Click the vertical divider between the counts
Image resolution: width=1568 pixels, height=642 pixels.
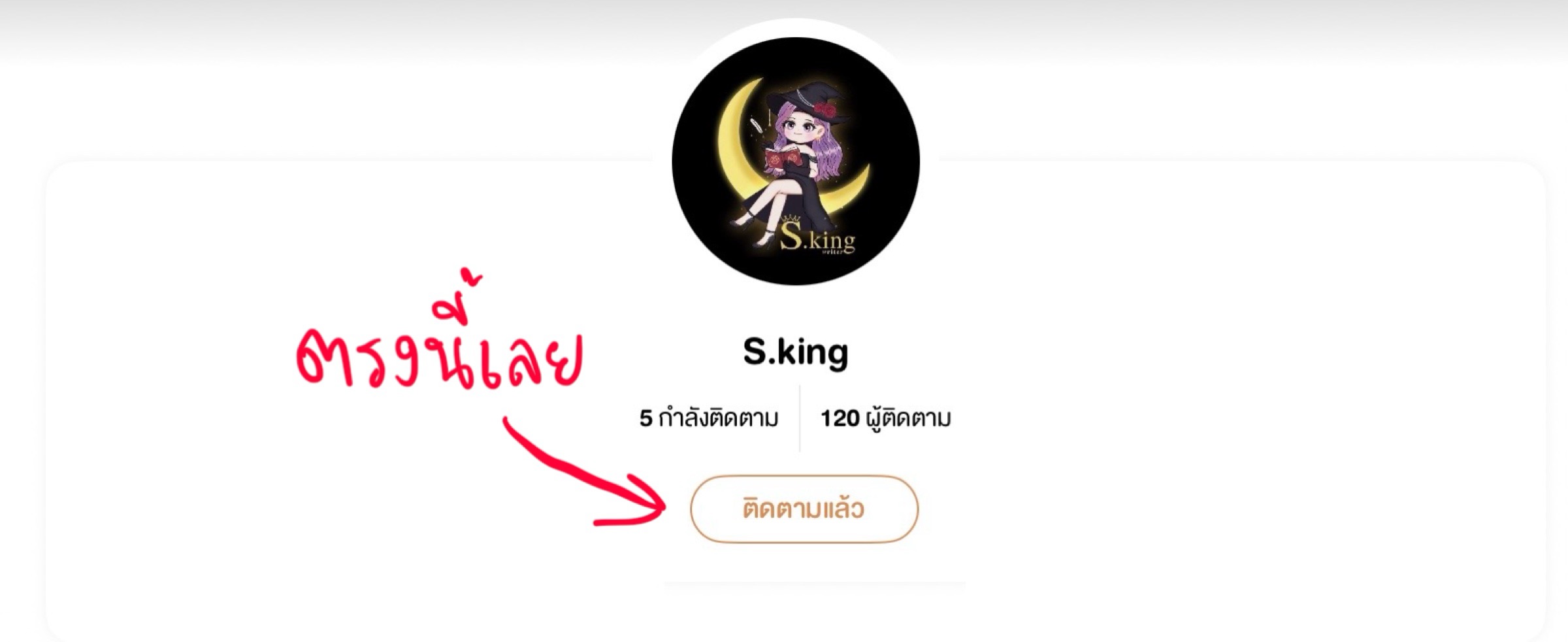800,418
